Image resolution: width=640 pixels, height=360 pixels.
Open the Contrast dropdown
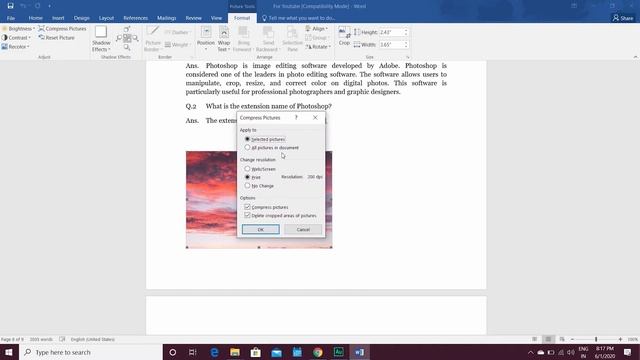click(x=16, y=38)
